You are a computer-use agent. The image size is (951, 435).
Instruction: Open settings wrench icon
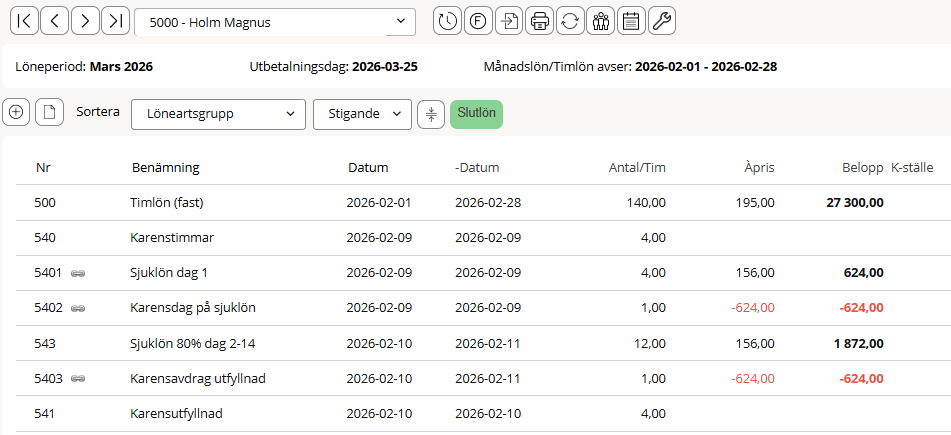point(661,21)
